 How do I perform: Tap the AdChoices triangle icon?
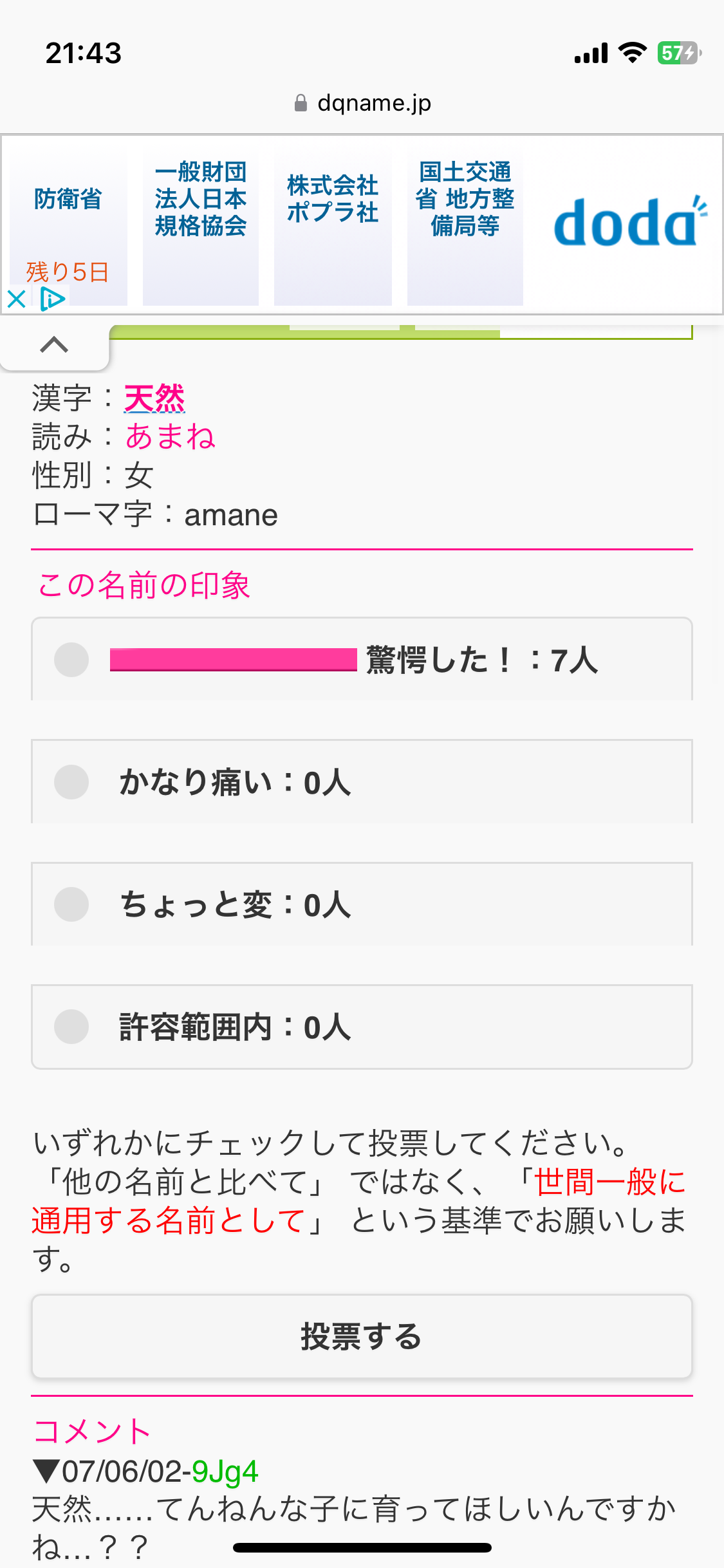pos(53,299)
